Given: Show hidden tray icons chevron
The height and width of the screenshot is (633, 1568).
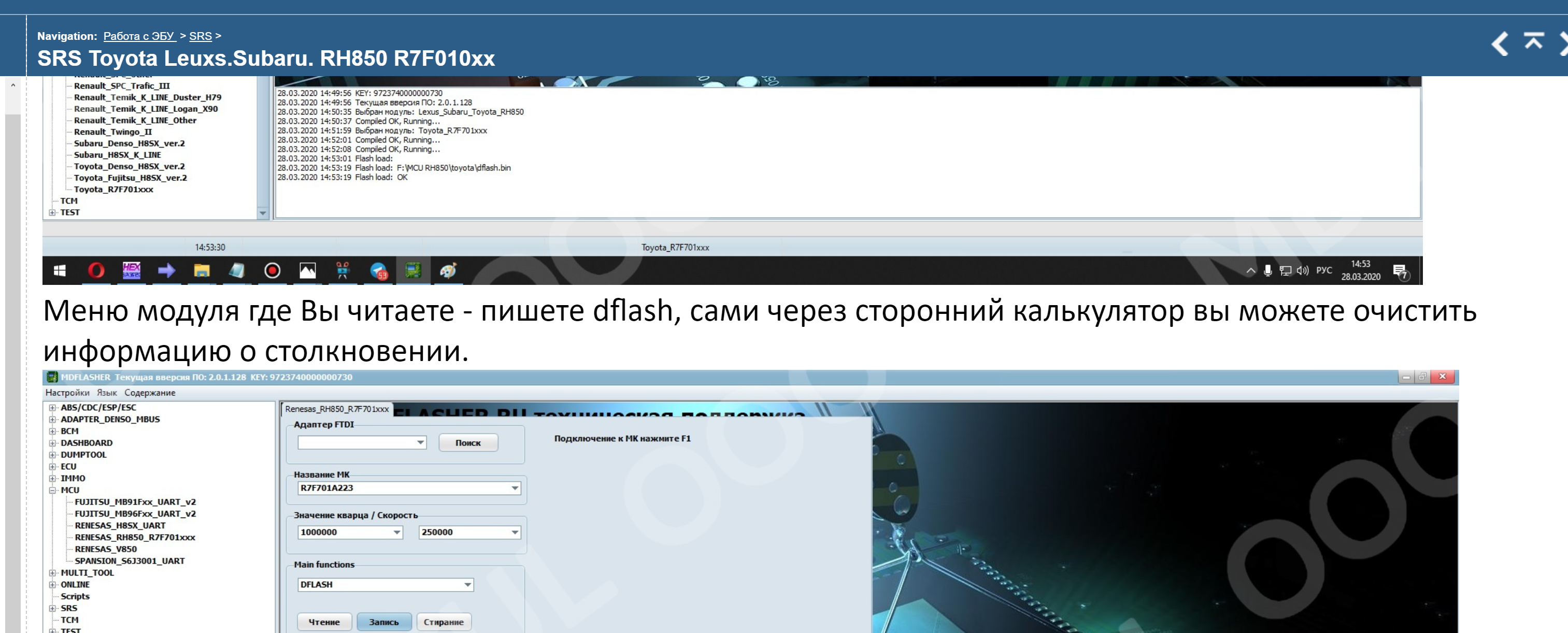Looking at the screenshot, I should (x=1250, y=271).
